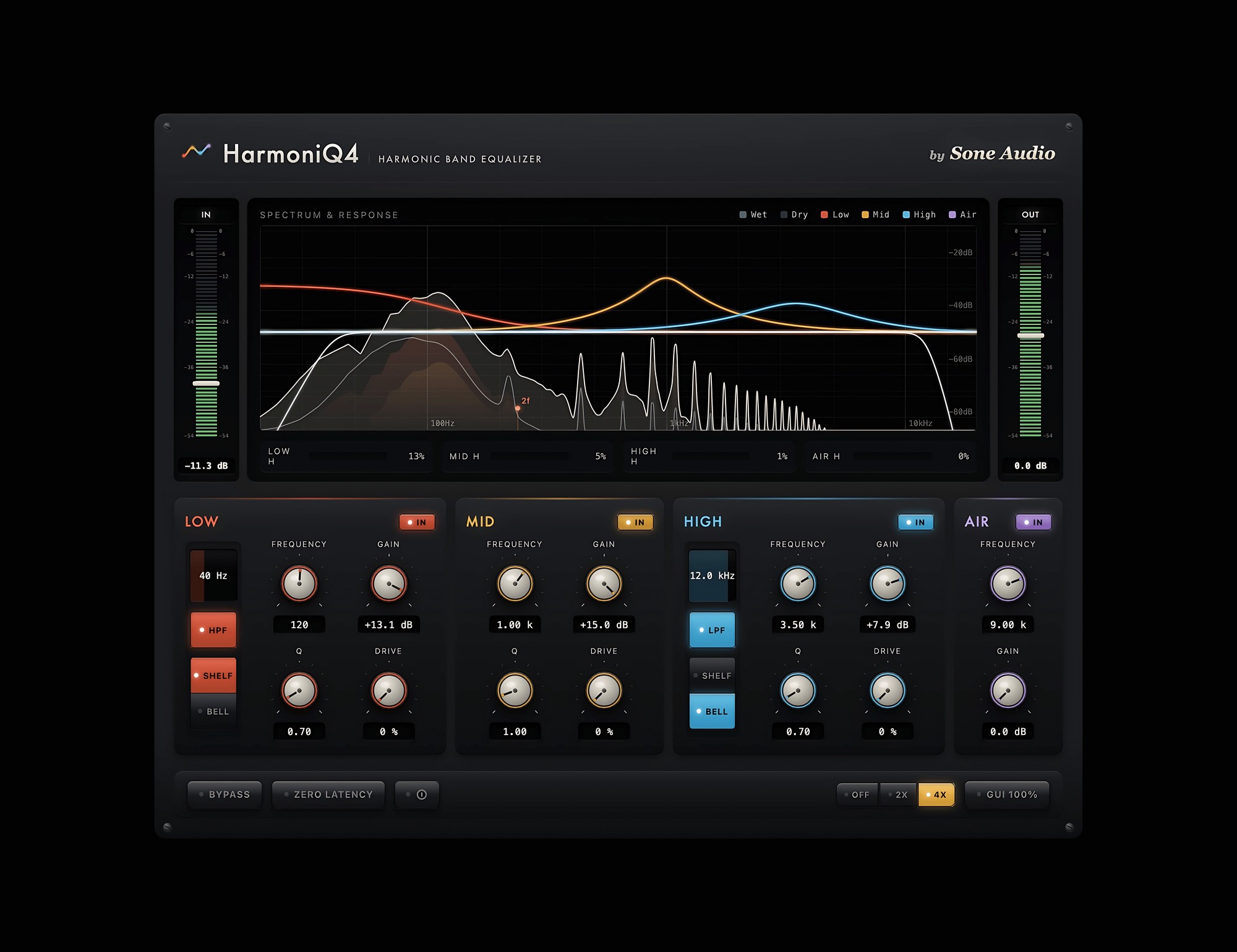Click the HIGH frequency value 3.50 k
The width and height of the screenshot is (1237, 952).
tap(798, 625)
